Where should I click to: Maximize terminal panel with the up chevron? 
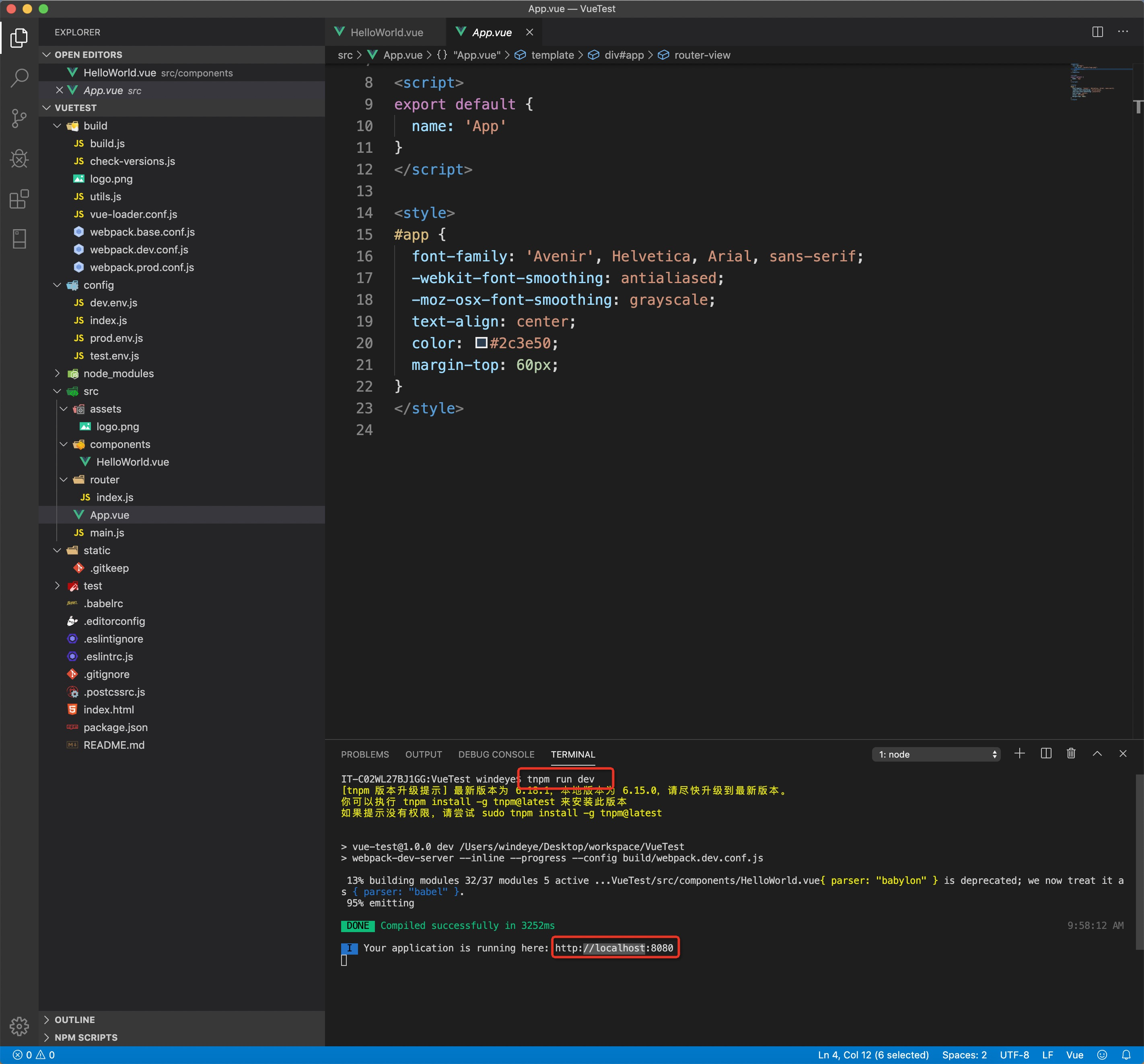click(1097, 754)
